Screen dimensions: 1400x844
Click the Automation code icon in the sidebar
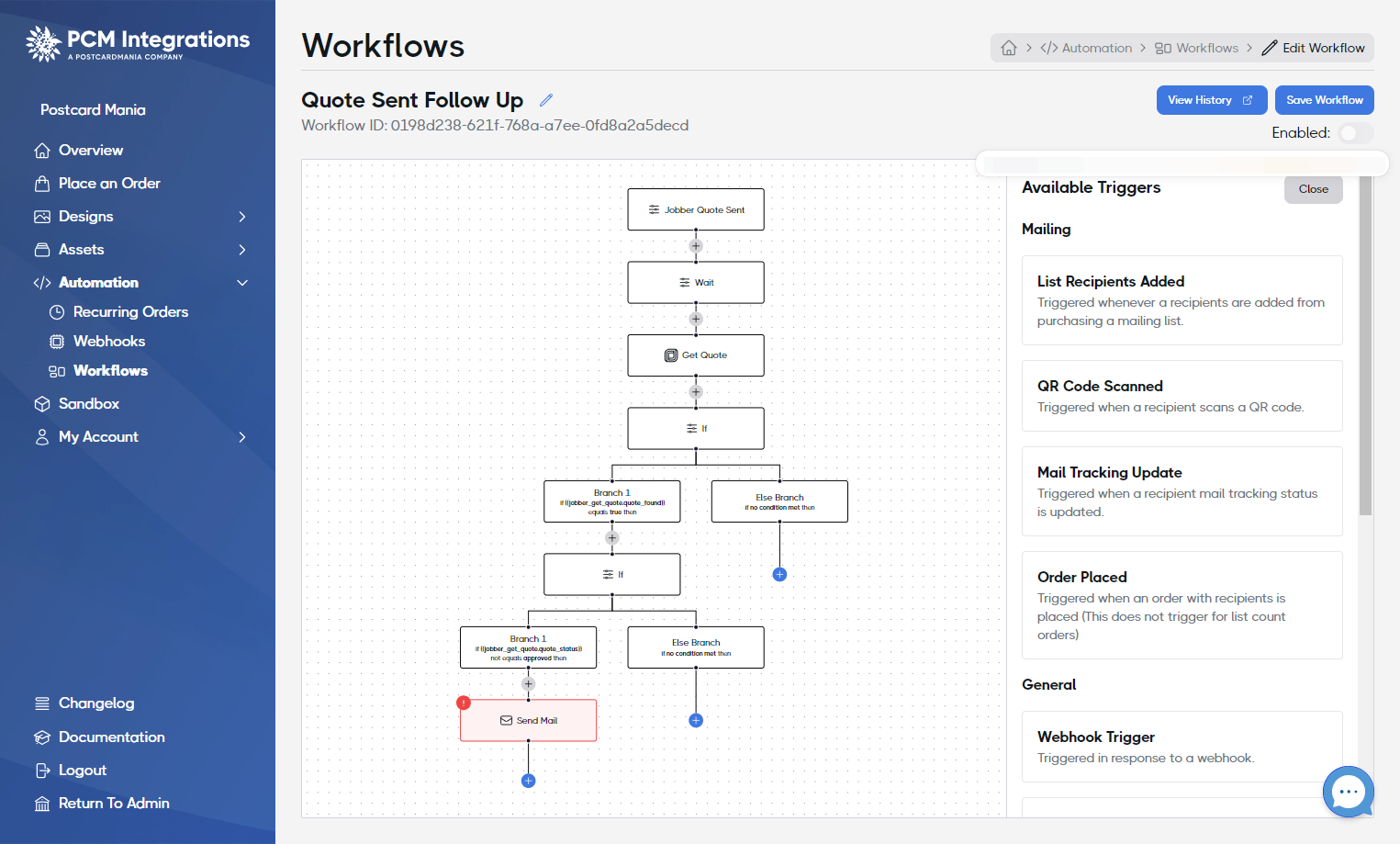[42, 283]
